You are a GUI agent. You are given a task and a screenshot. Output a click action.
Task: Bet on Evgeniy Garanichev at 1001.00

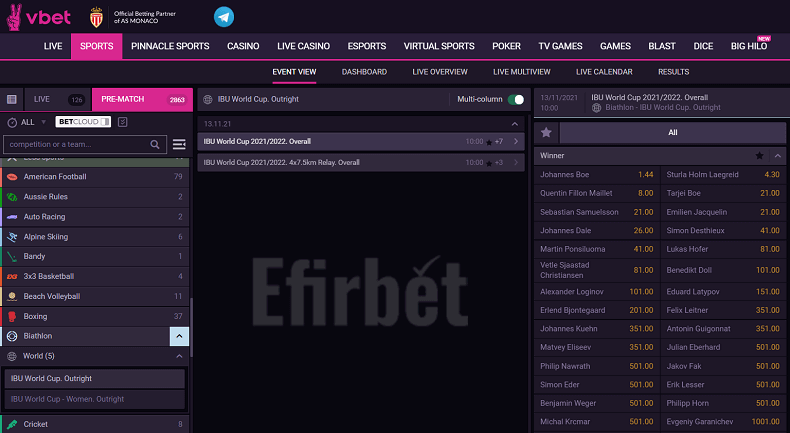723,422
